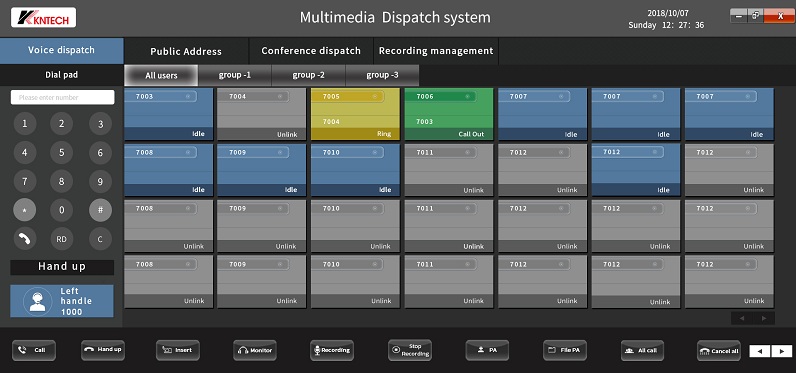The width and height of the screenshot is (796, 373).
Task: Click the RD redial key
Action: pos(61,239)
